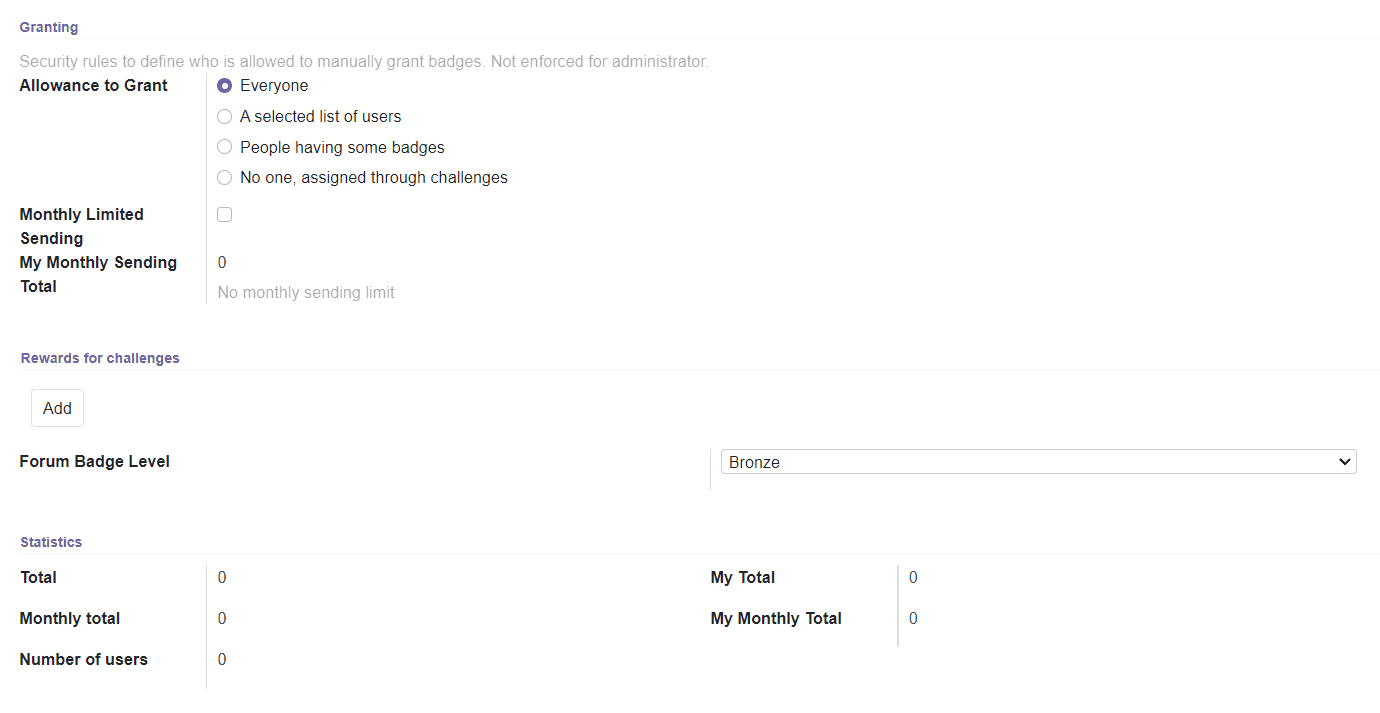The height and width of the screenshot is (713, 1380).
Task: Click the "Allowance to Grant" field label
Action: point(94,86)
